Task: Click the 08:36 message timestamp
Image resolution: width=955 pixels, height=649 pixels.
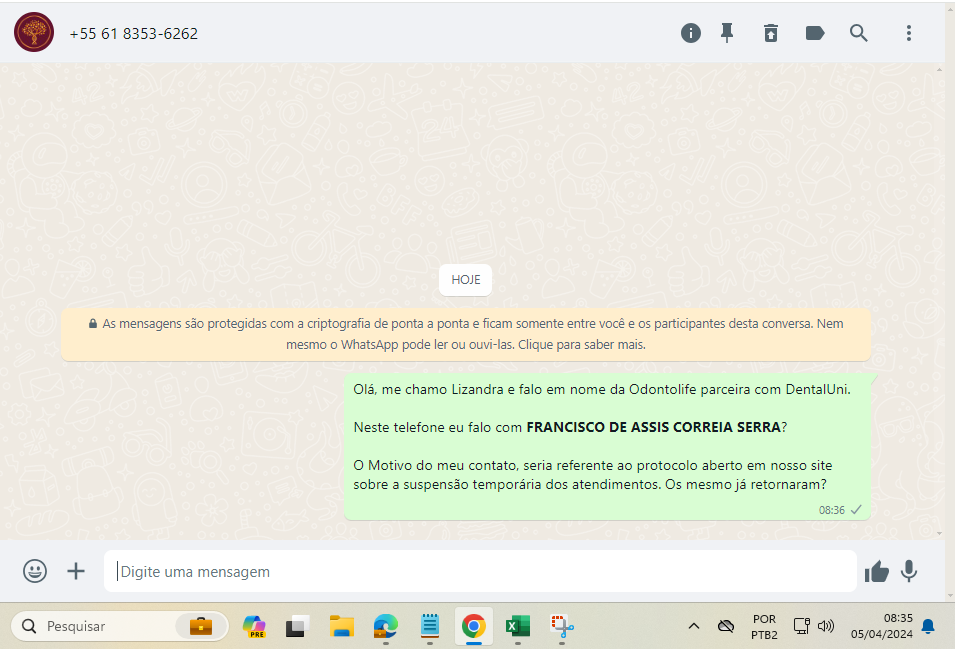Action: [x=831, y=510]
